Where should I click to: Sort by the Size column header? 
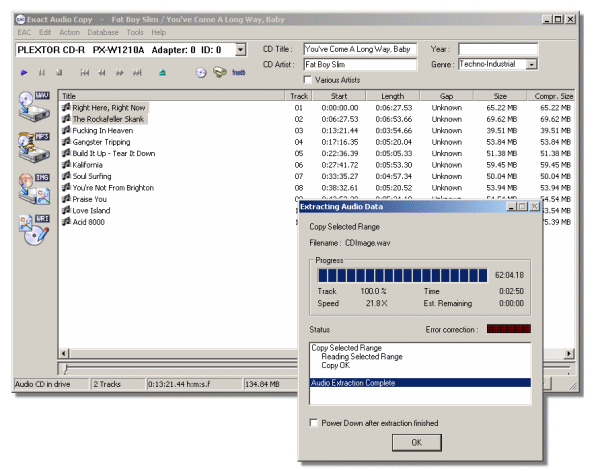tap(500, 96)
